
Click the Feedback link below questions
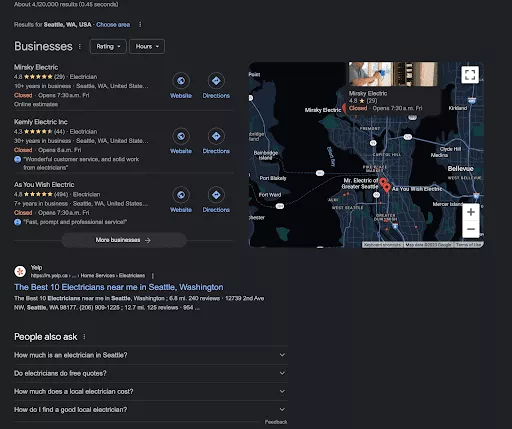click(x=276, y=422)
